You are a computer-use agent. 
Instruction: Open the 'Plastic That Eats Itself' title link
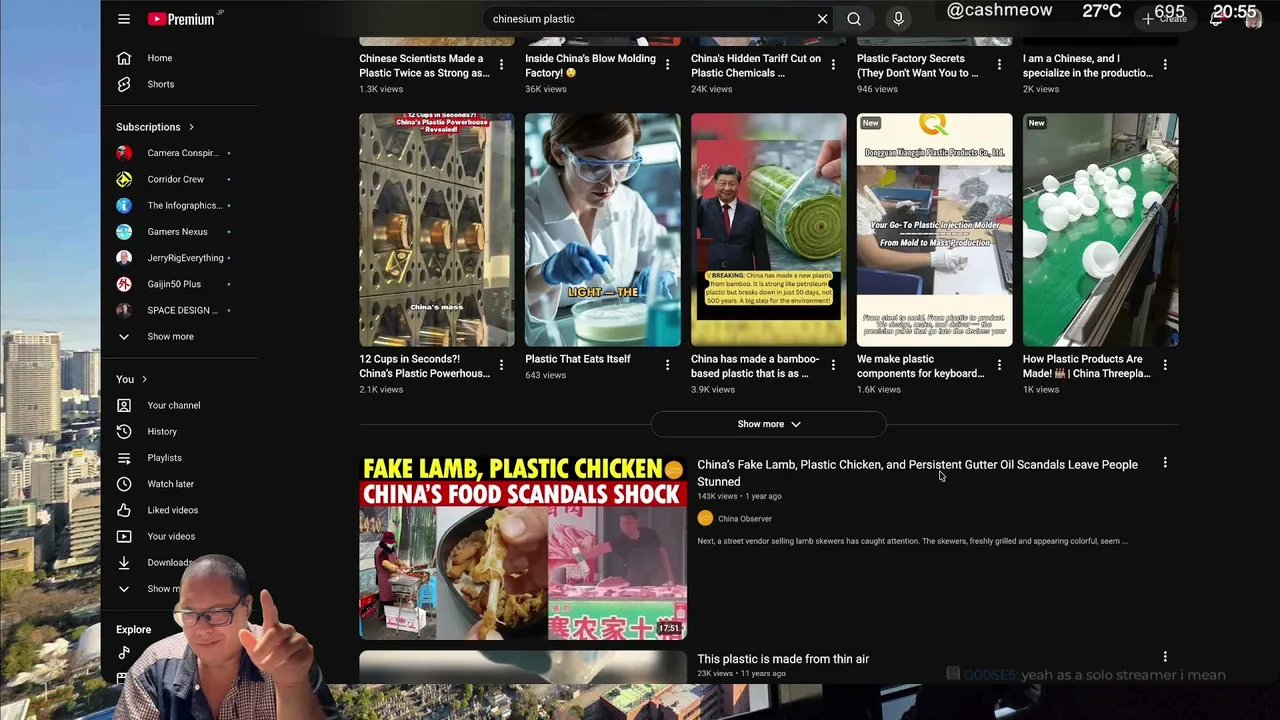point(578,359)
